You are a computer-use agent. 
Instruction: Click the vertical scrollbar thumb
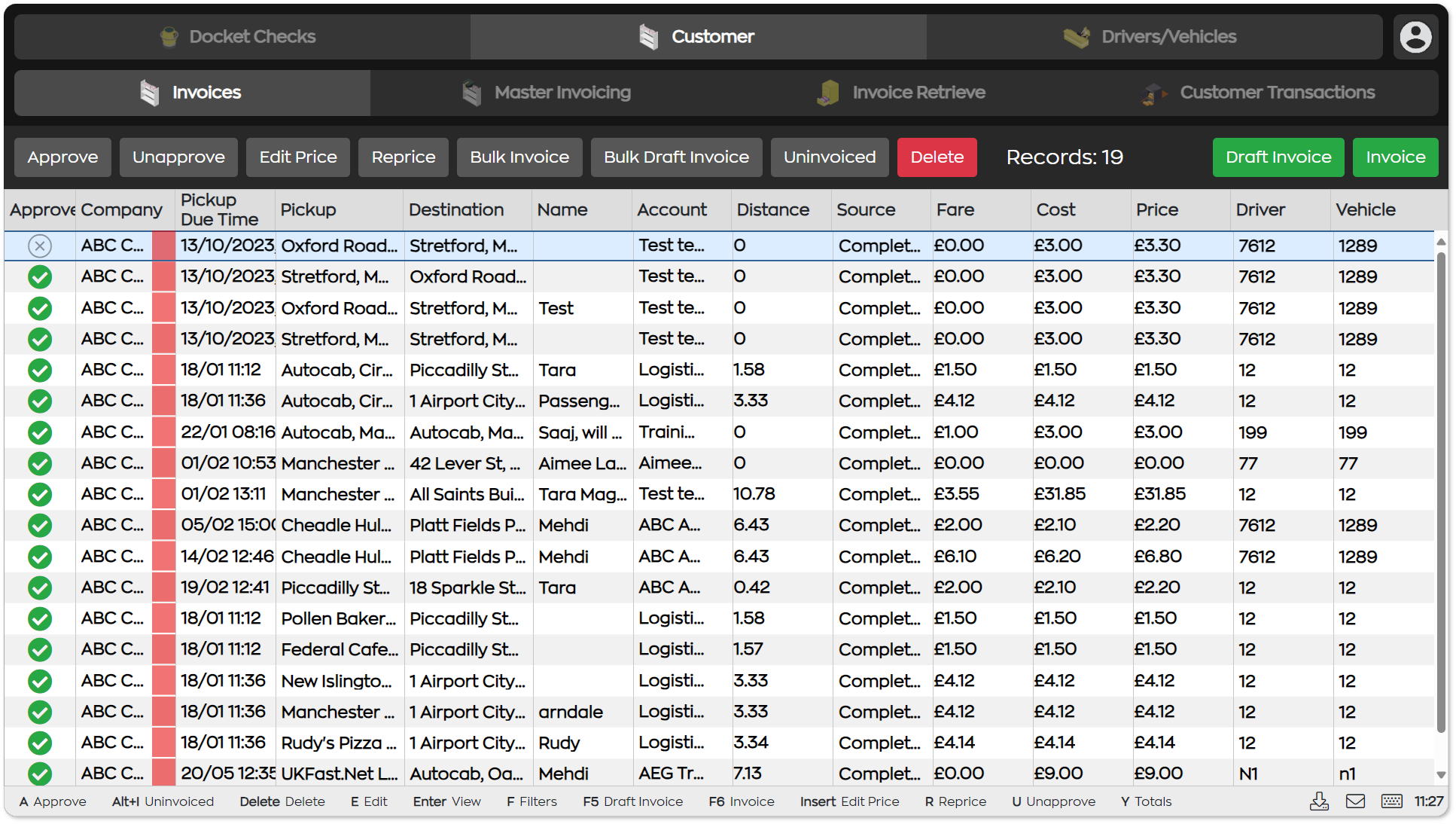pyautogui.click(x=1441, y=491)
